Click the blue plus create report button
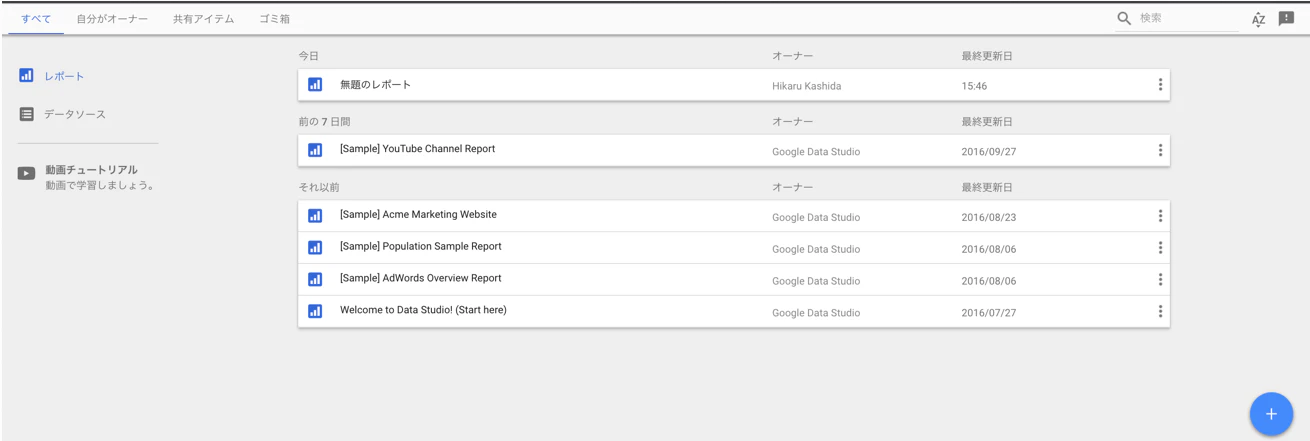Viewport: 1310px width, 441px height. pyautogui.click(x=1271, y=413)
